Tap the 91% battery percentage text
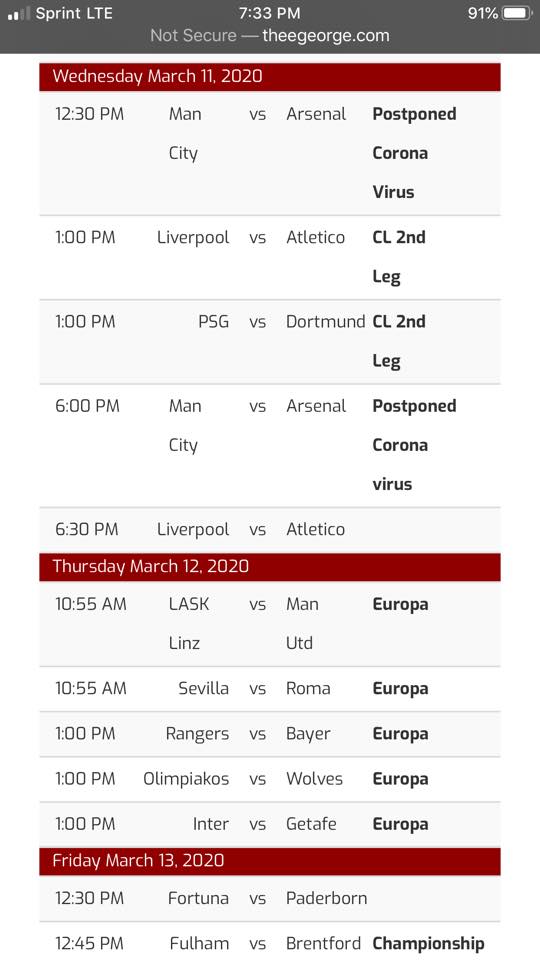 point(483,13)
